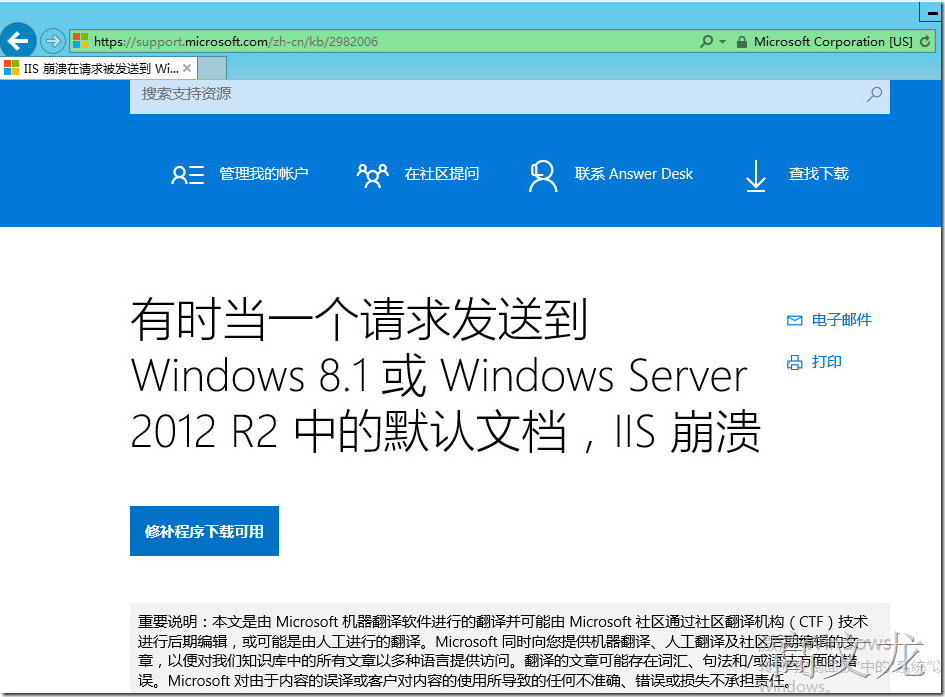Click the 查找下载 download arrow icon

pos(756,176)
